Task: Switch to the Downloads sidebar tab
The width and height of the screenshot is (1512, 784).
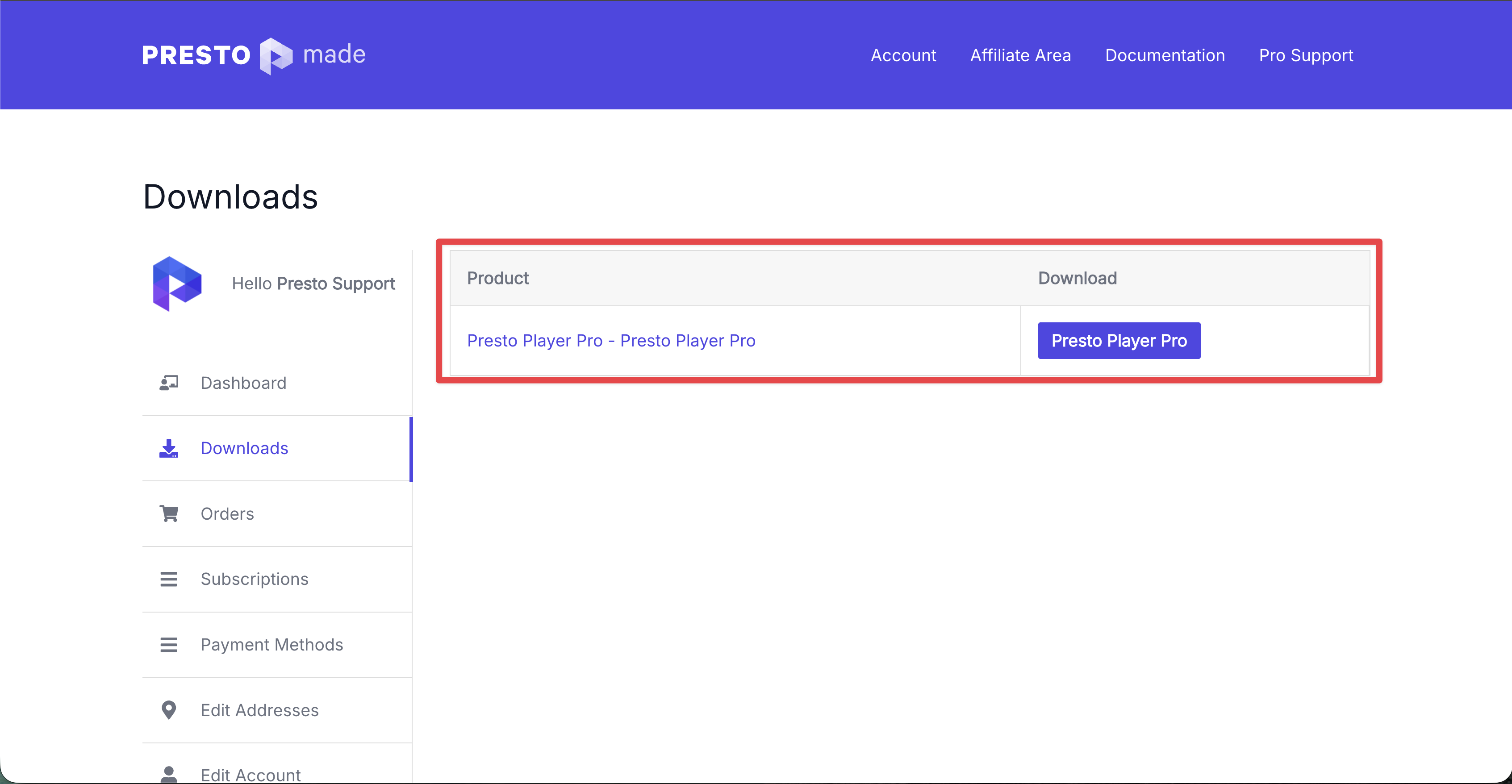Action: (x=244, y=448)
